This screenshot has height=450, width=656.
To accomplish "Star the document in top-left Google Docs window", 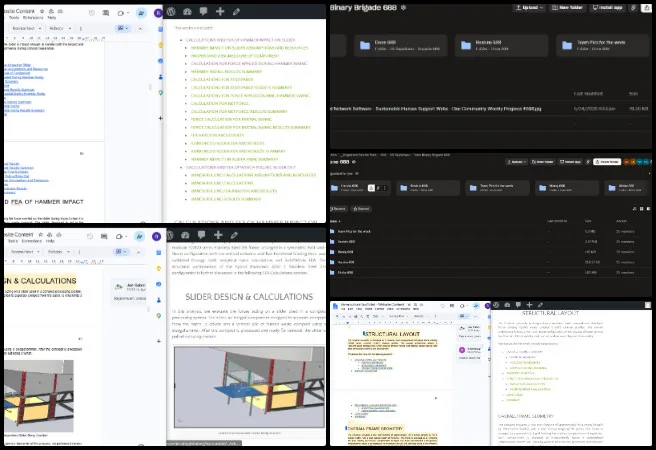I will (x=42, y=11).
